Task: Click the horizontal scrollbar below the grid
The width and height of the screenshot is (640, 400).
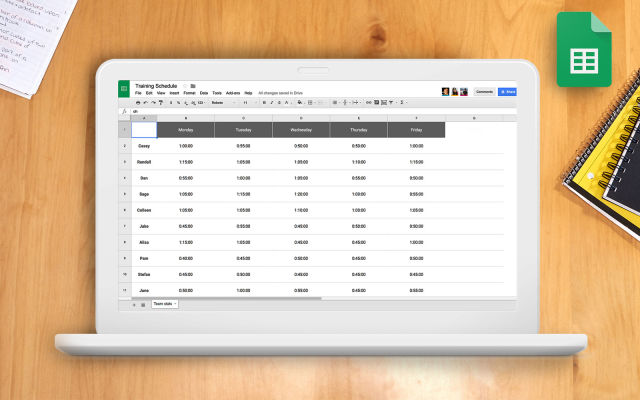Action: 250,298
